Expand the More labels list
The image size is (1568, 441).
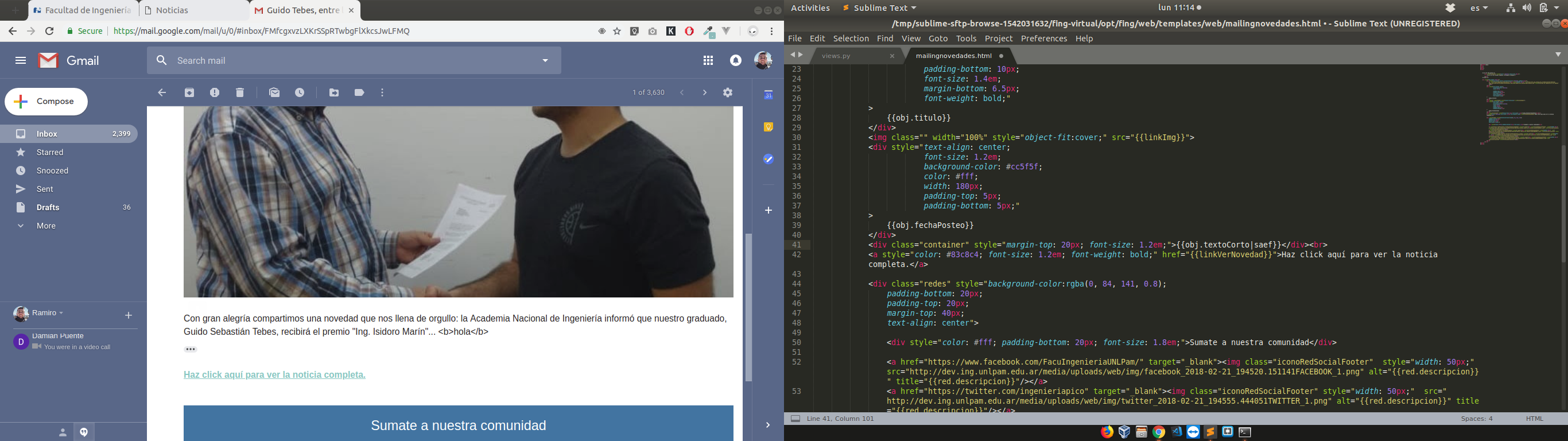pos(46,226)
